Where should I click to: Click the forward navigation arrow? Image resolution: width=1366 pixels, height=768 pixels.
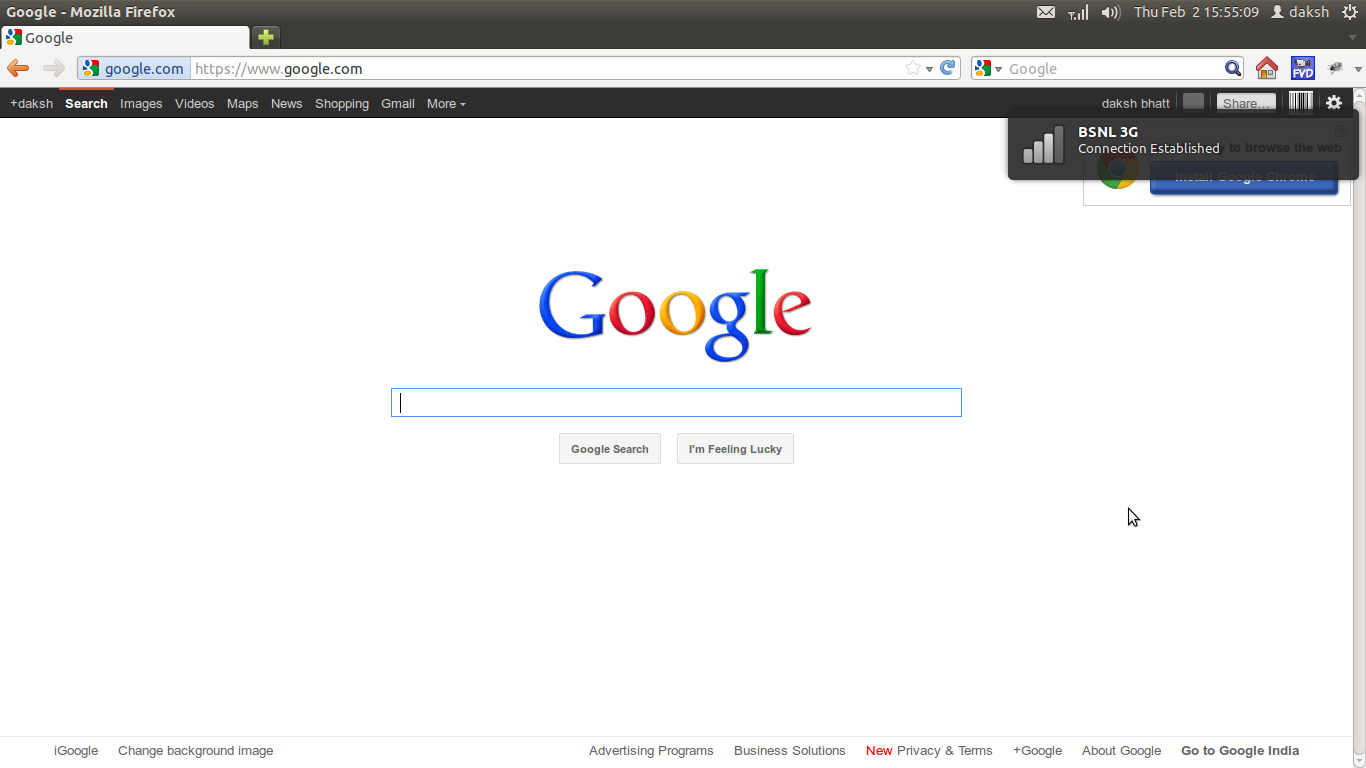53,68
